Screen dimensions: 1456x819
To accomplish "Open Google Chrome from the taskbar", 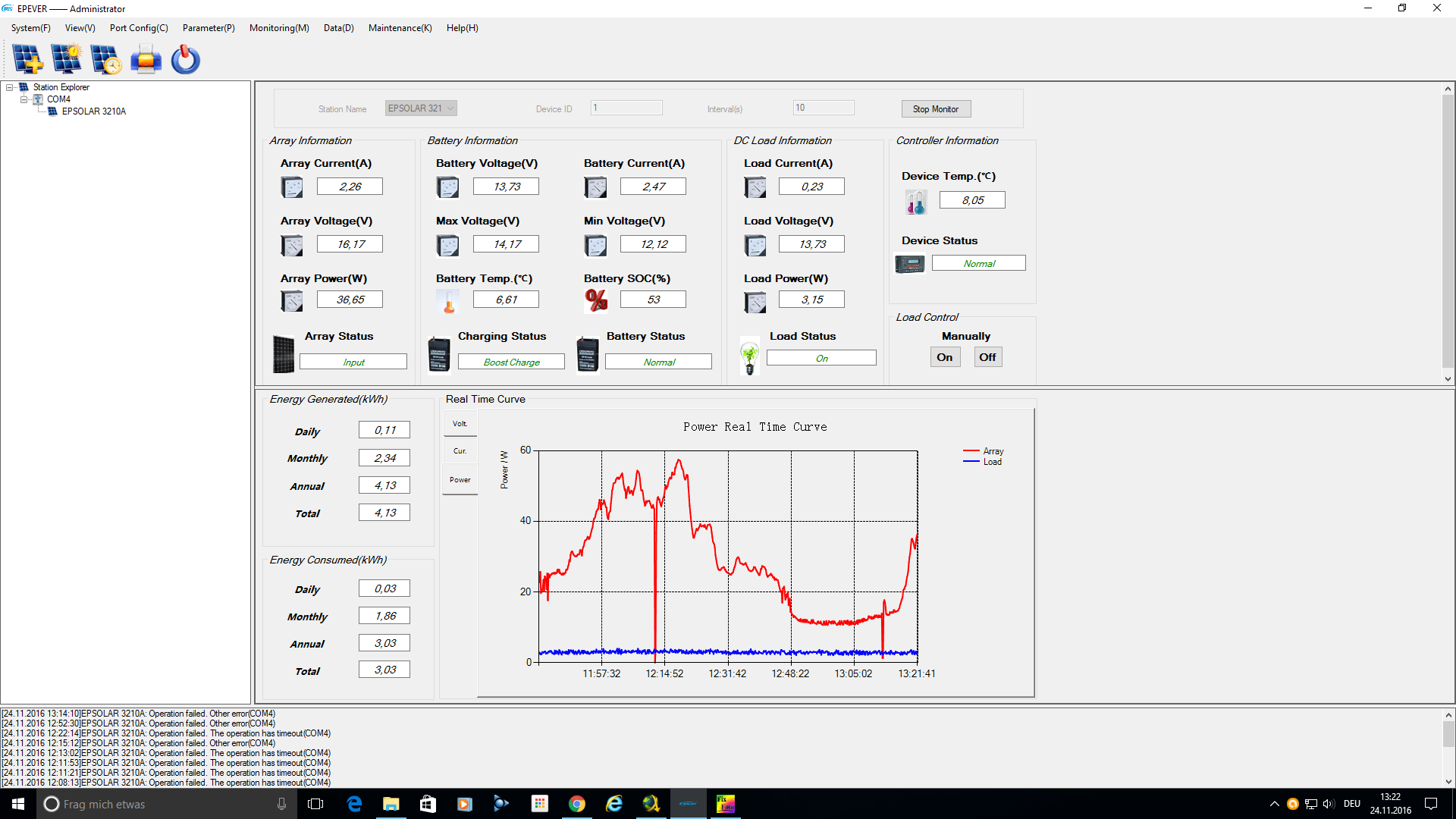I will [577, 804].
